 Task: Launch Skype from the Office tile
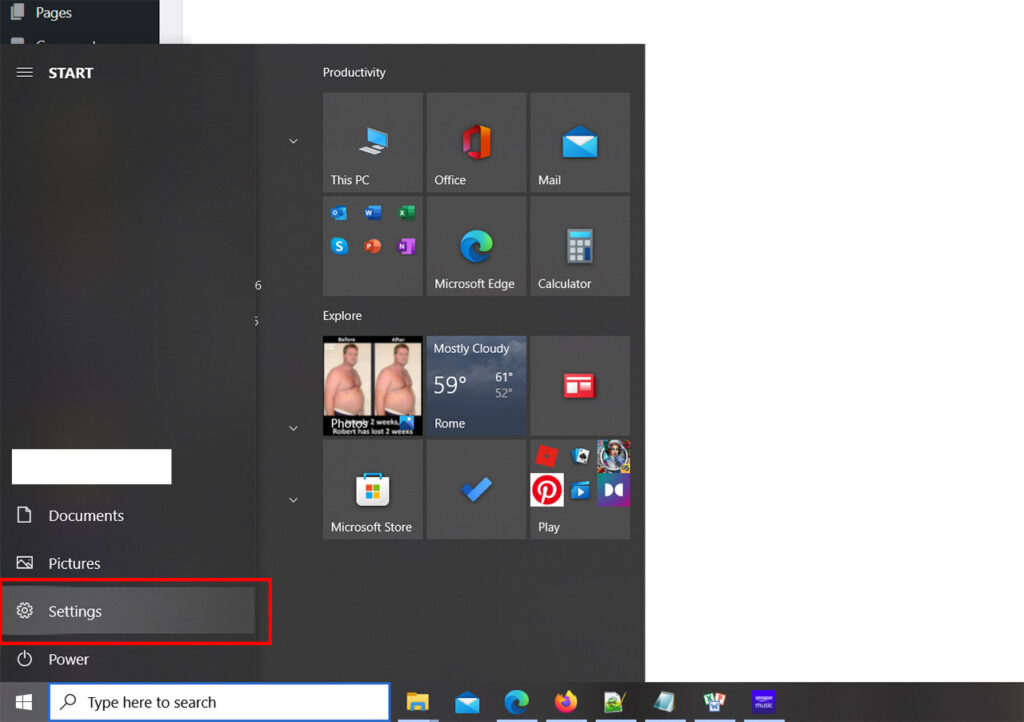pyautogui.click(x=339, y=246)
